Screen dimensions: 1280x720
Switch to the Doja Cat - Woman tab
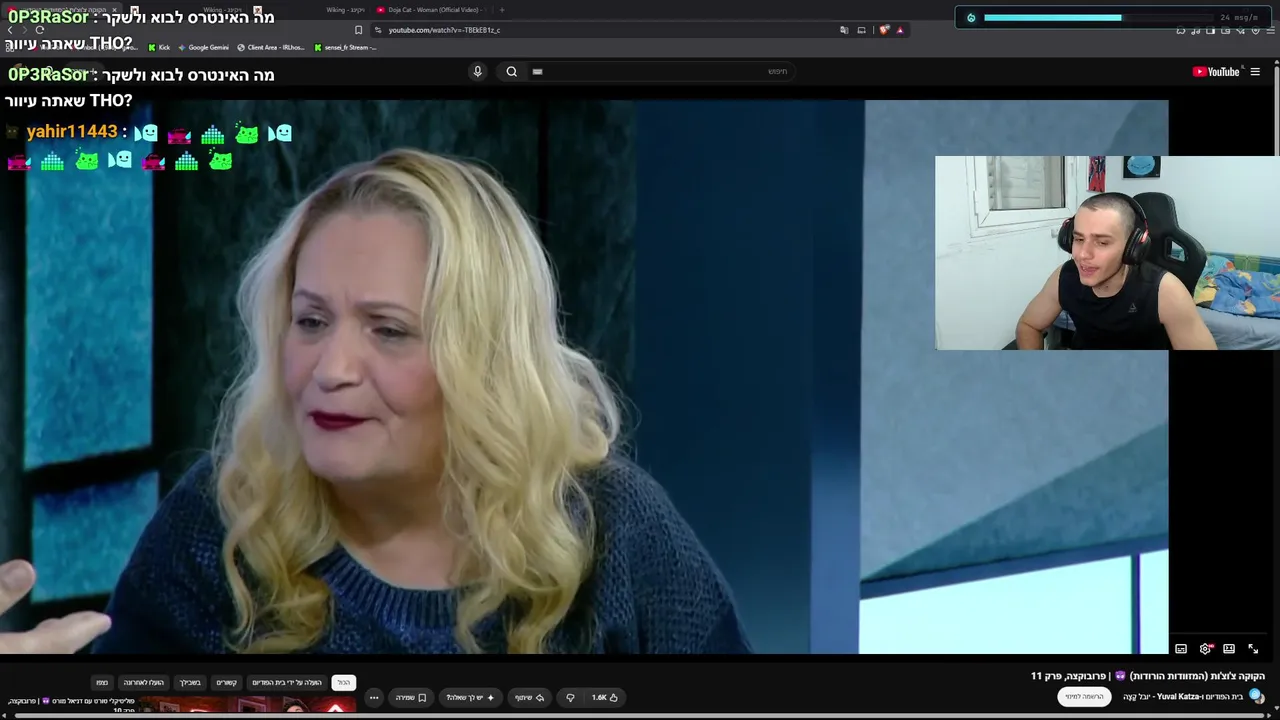pos(430,10)
